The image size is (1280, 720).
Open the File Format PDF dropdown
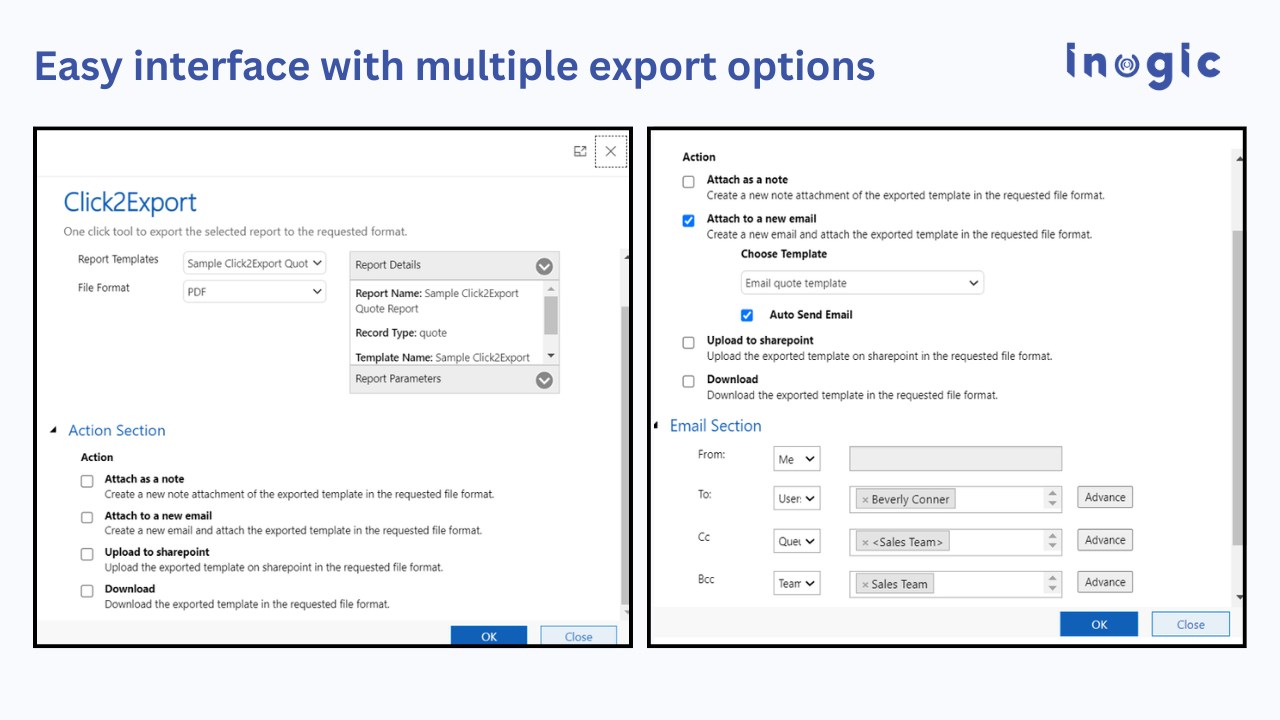tap(255, 292)
